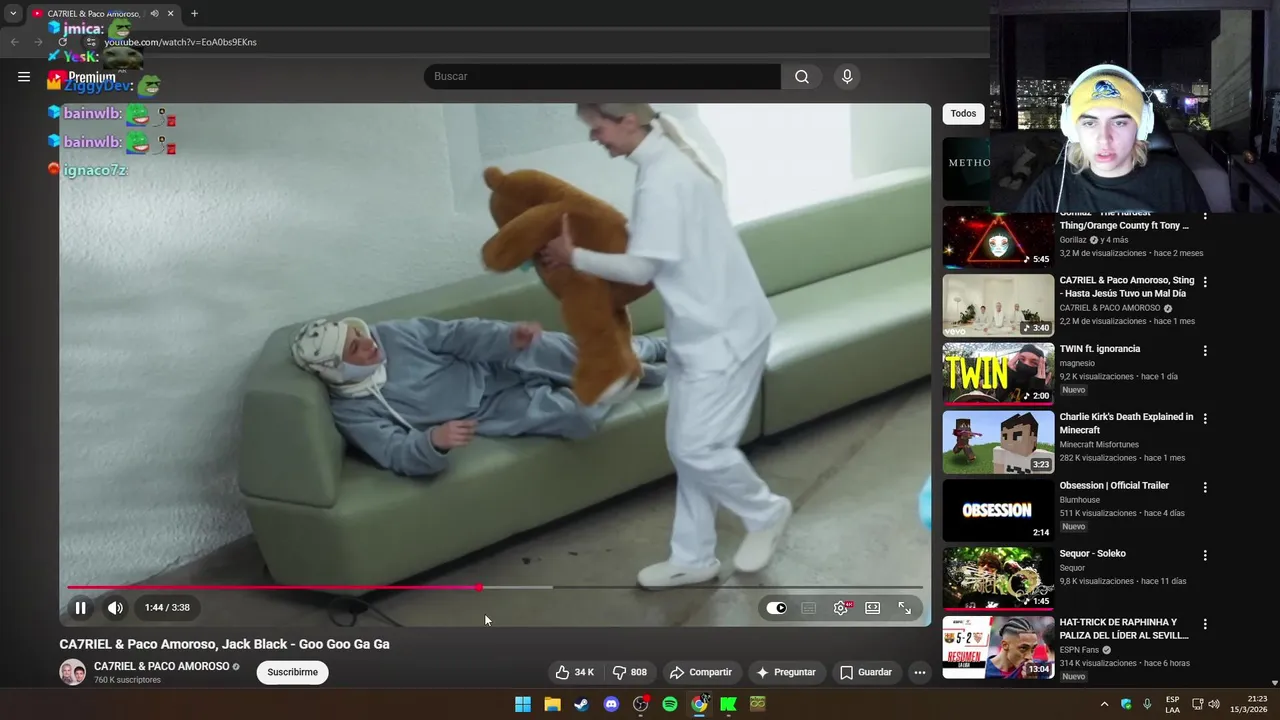Open TWIN ft. ignorancia video title
Viewport: 1280px width, 720px height.
[1100, 349]
